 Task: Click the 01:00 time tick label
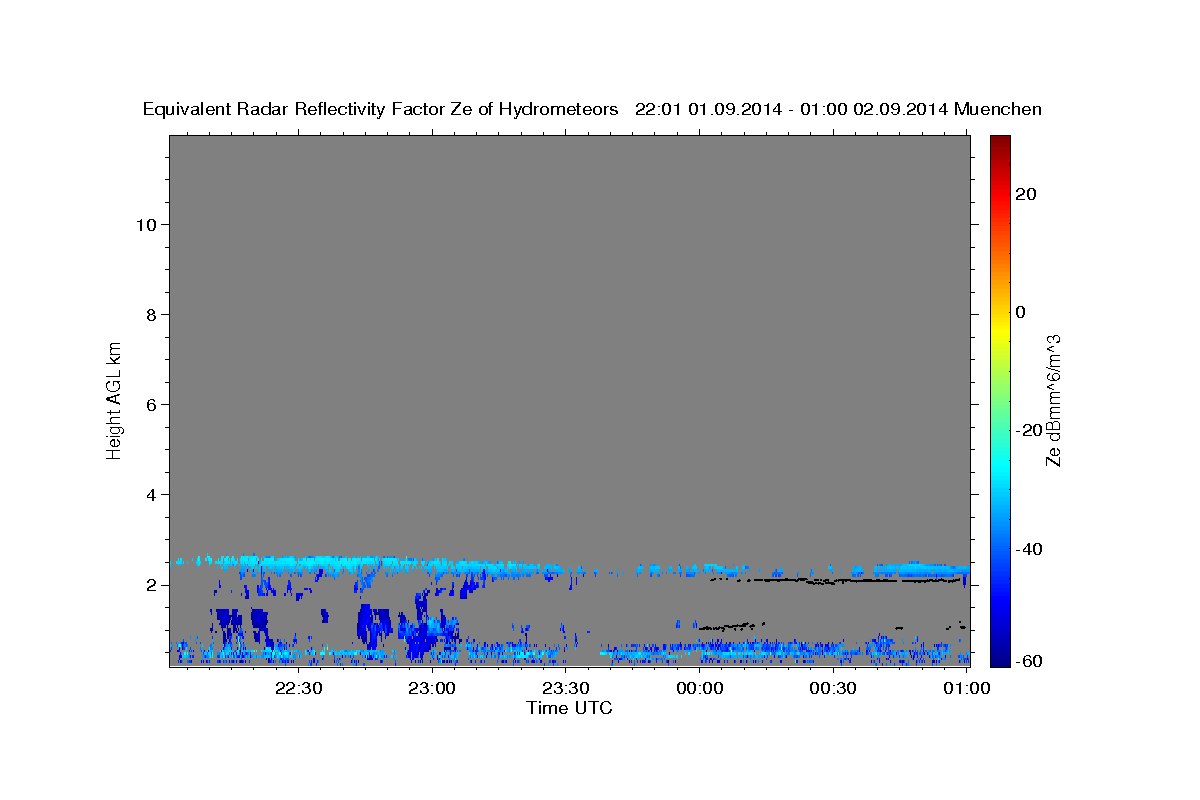pos(967,688)
